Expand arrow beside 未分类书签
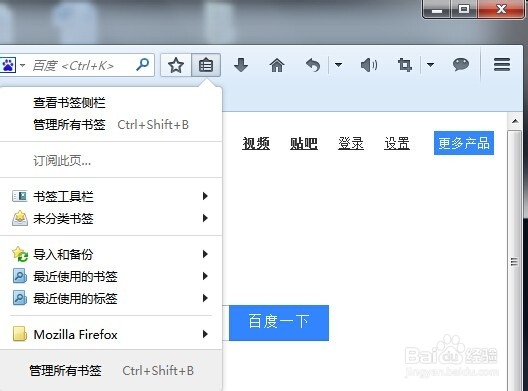Screen dimensions: 528x391 click(205, 218)
